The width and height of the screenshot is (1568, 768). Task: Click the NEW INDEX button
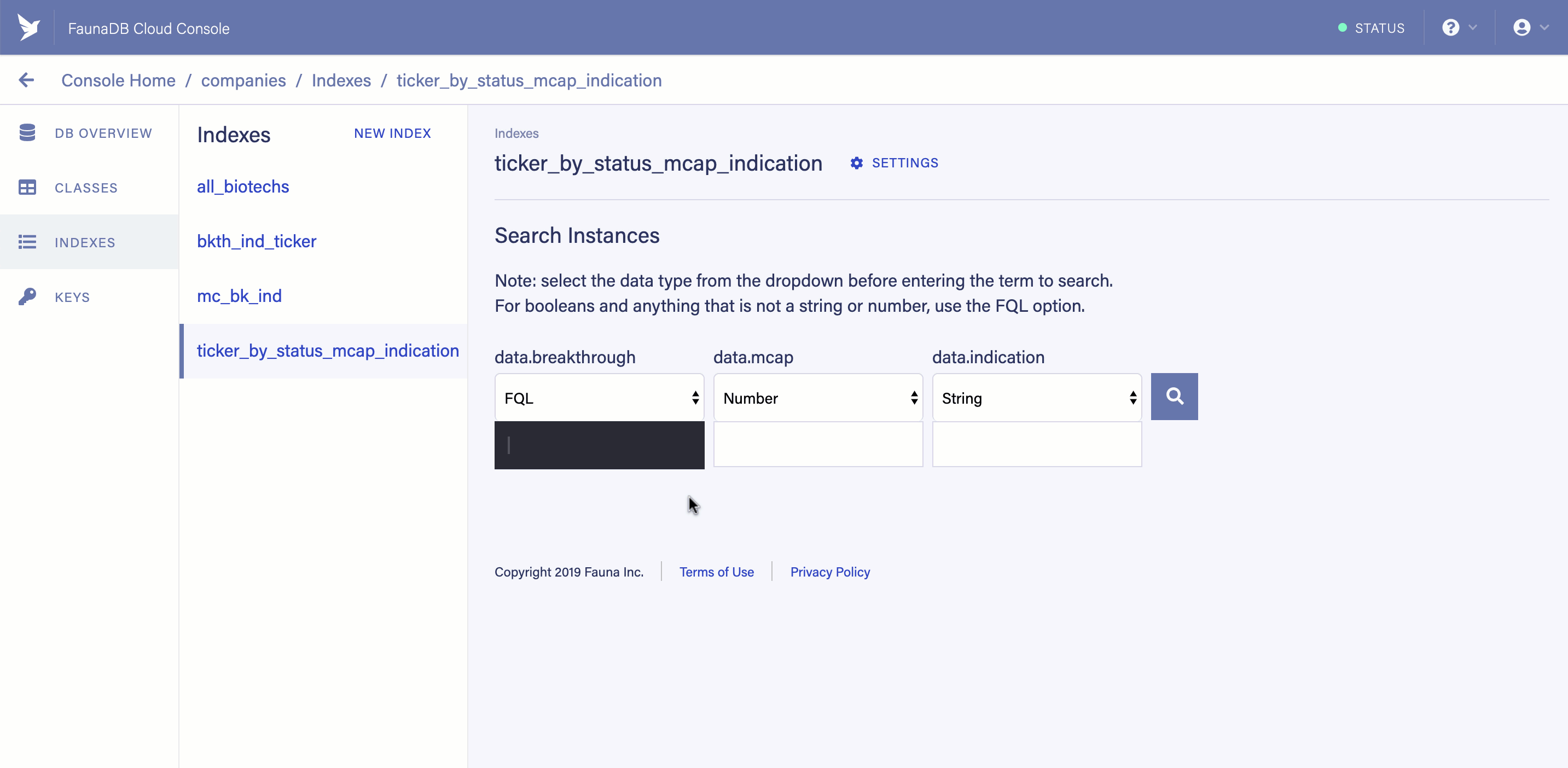click(x=393, y=133)
